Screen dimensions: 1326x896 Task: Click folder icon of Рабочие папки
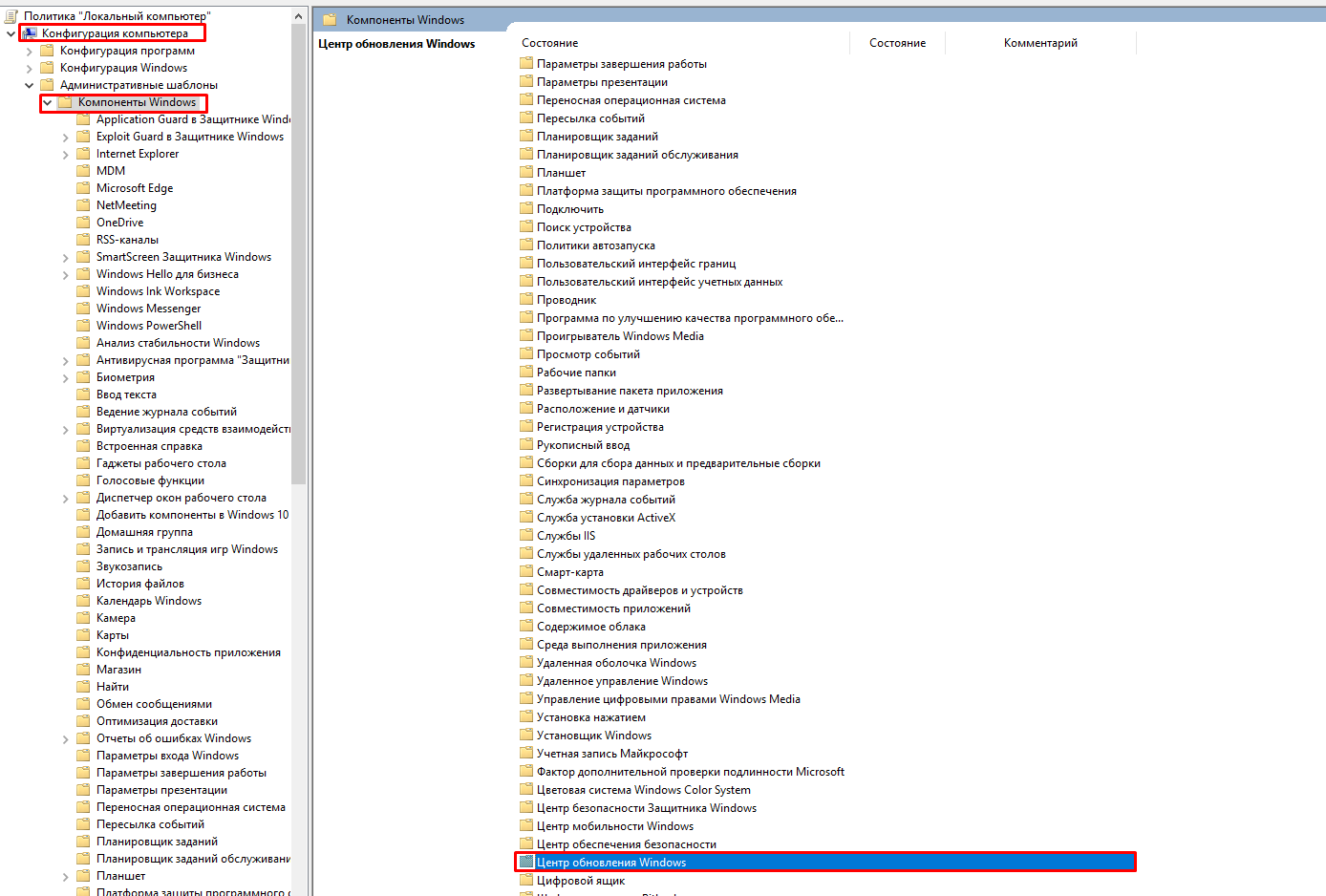pos(526,372)
